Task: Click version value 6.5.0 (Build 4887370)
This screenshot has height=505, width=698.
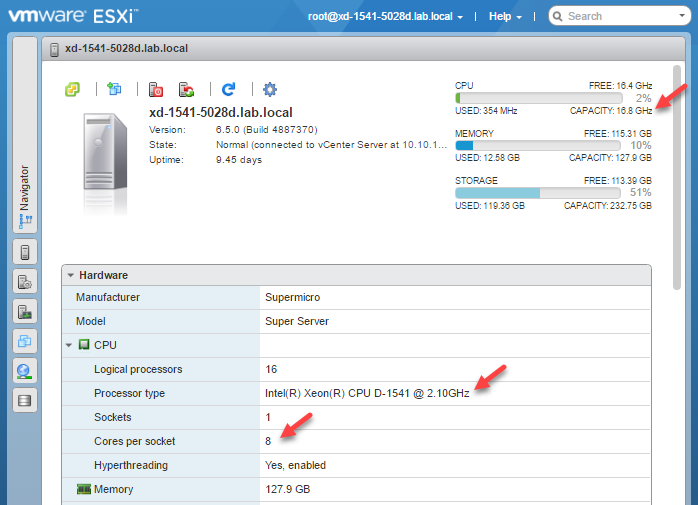Action: (x=267, y=130)
